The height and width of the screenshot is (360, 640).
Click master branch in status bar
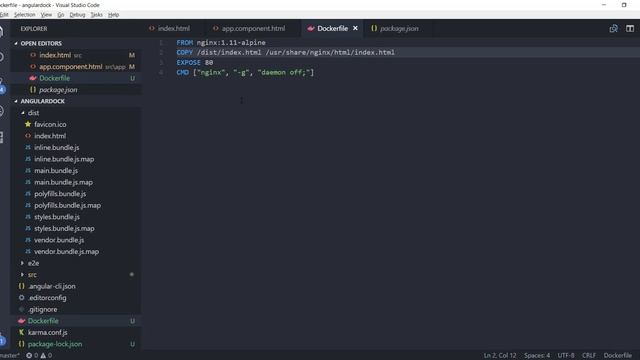[x=9, y=356]
